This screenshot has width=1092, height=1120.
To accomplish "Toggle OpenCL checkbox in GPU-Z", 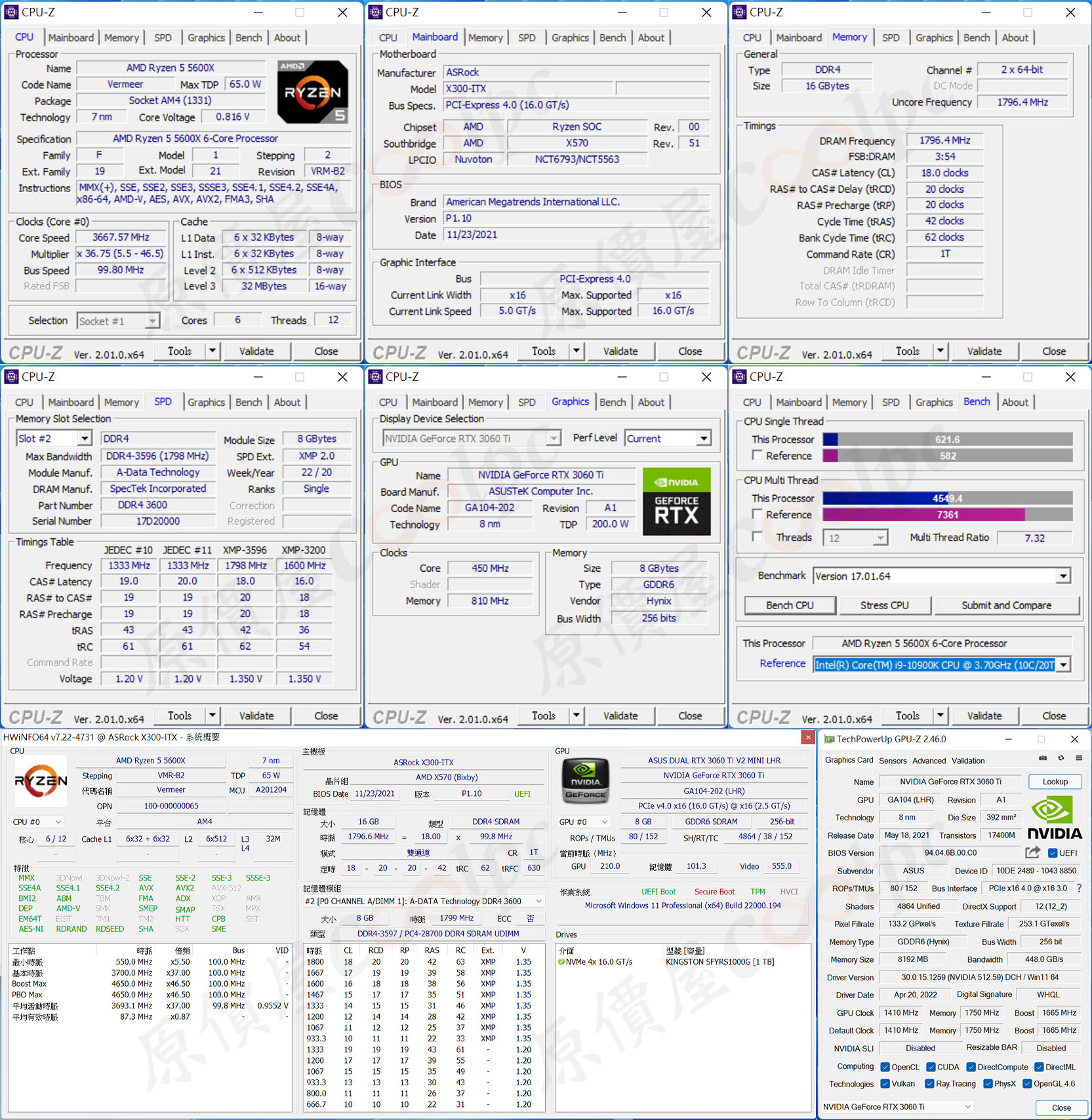I will (885, 1067).
